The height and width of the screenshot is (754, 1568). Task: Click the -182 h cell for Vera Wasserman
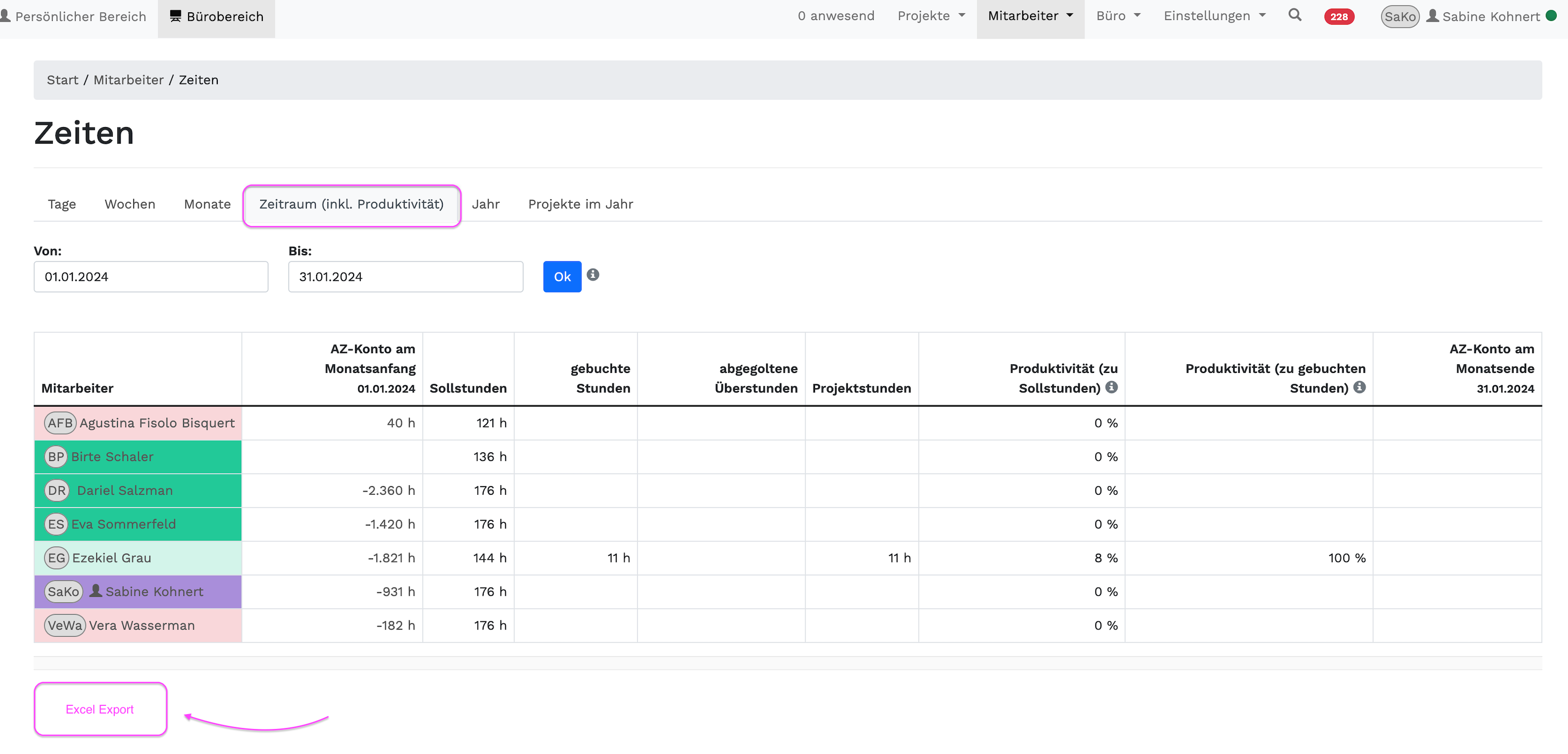[x=333, y=625]
